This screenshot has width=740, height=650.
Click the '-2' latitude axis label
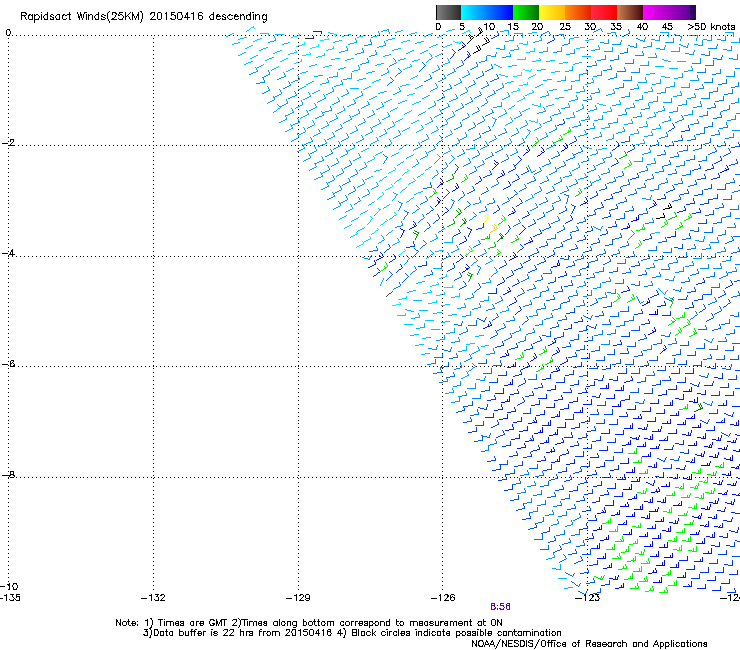[x=8, y=143]
